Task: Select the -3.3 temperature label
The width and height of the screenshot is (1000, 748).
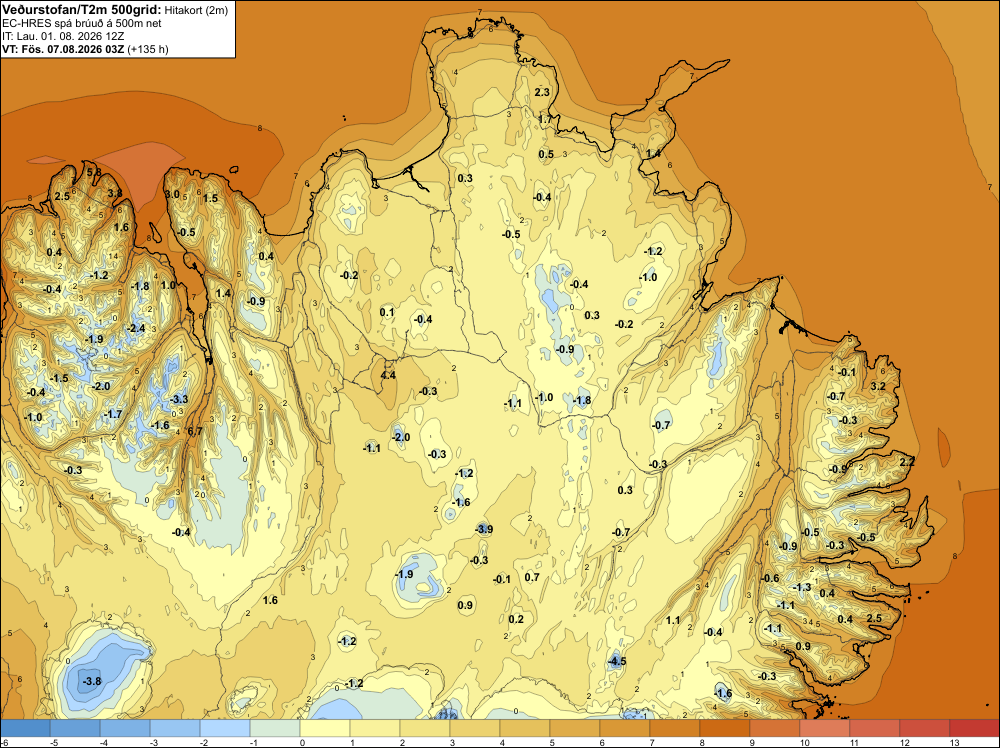Action: point(179,399)
